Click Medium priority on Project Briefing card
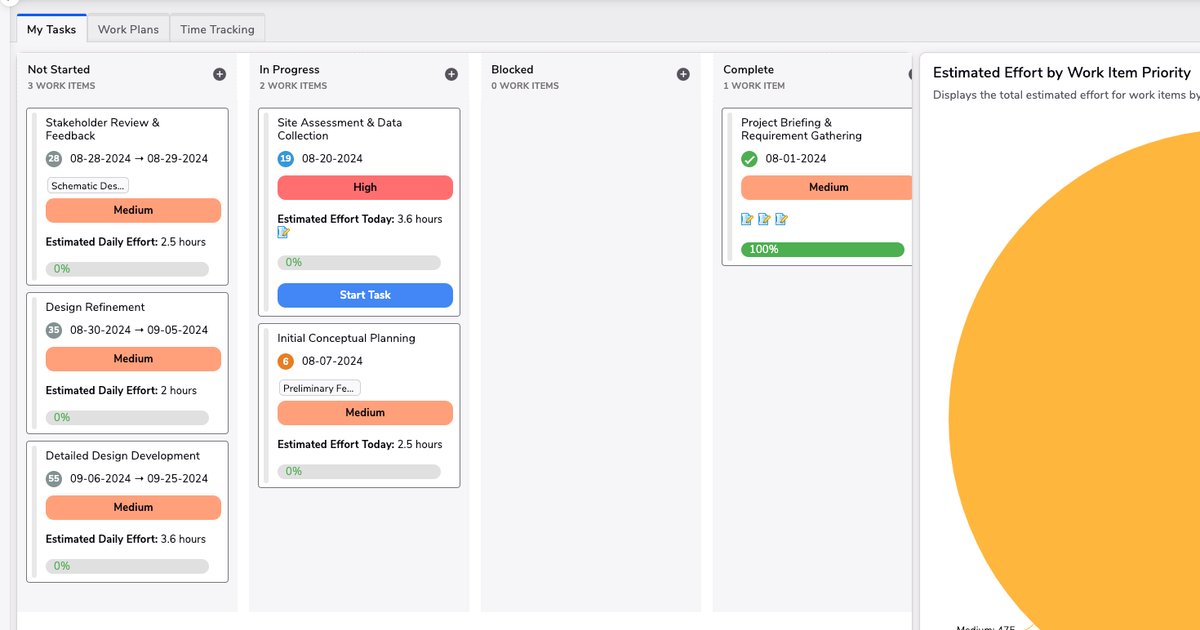 coord(826,187)
